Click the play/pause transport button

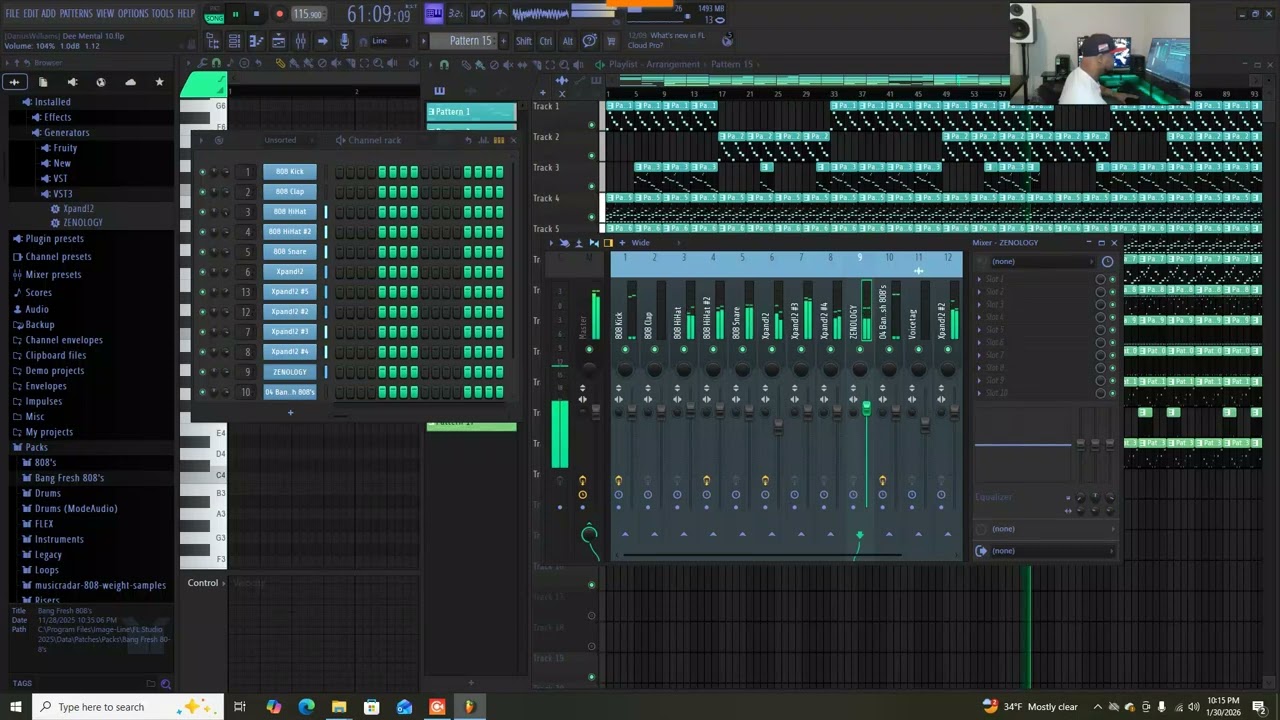coord(236,14)
